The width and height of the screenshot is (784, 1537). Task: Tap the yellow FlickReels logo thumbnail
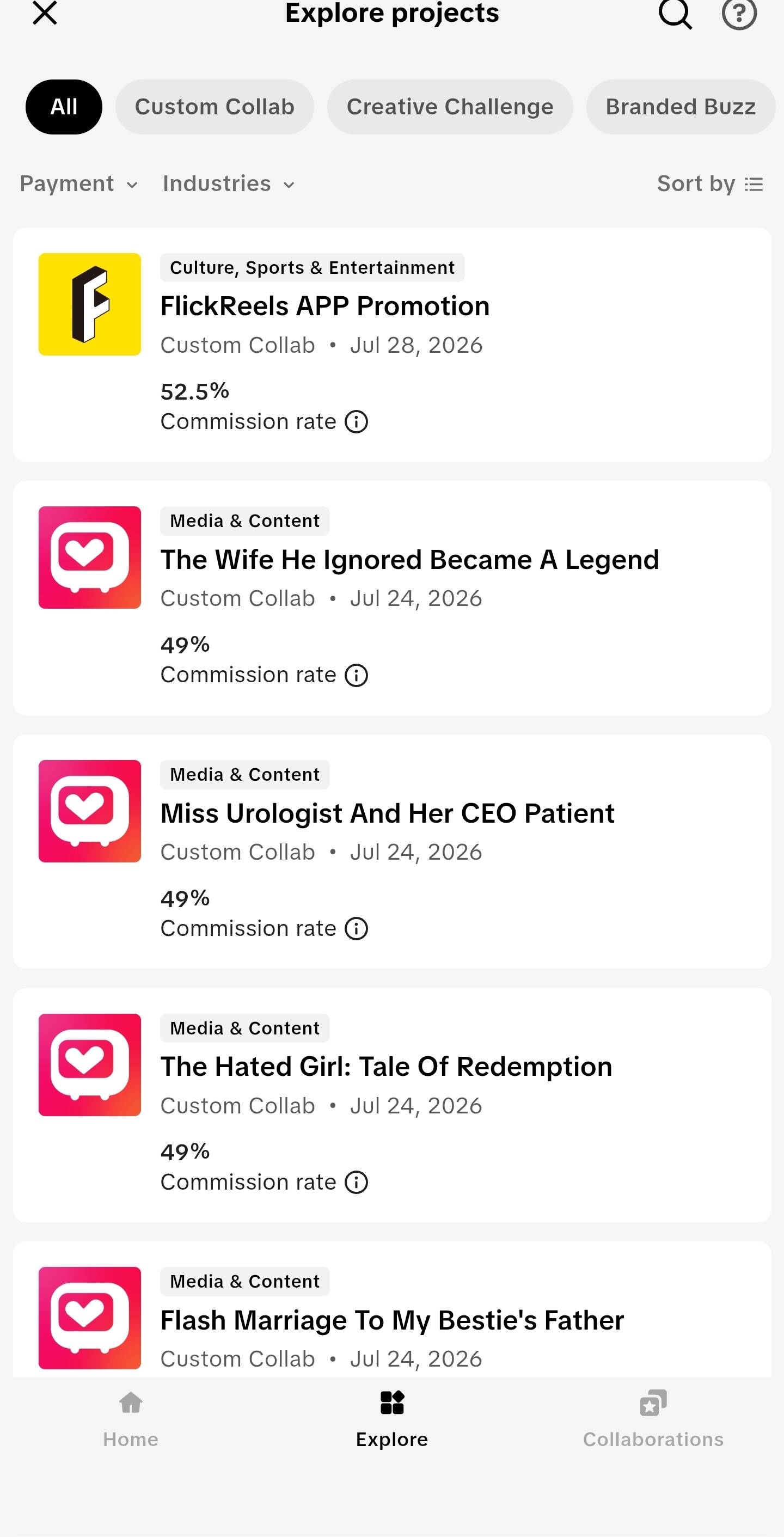pyautogui.click(x=89, y=304)
